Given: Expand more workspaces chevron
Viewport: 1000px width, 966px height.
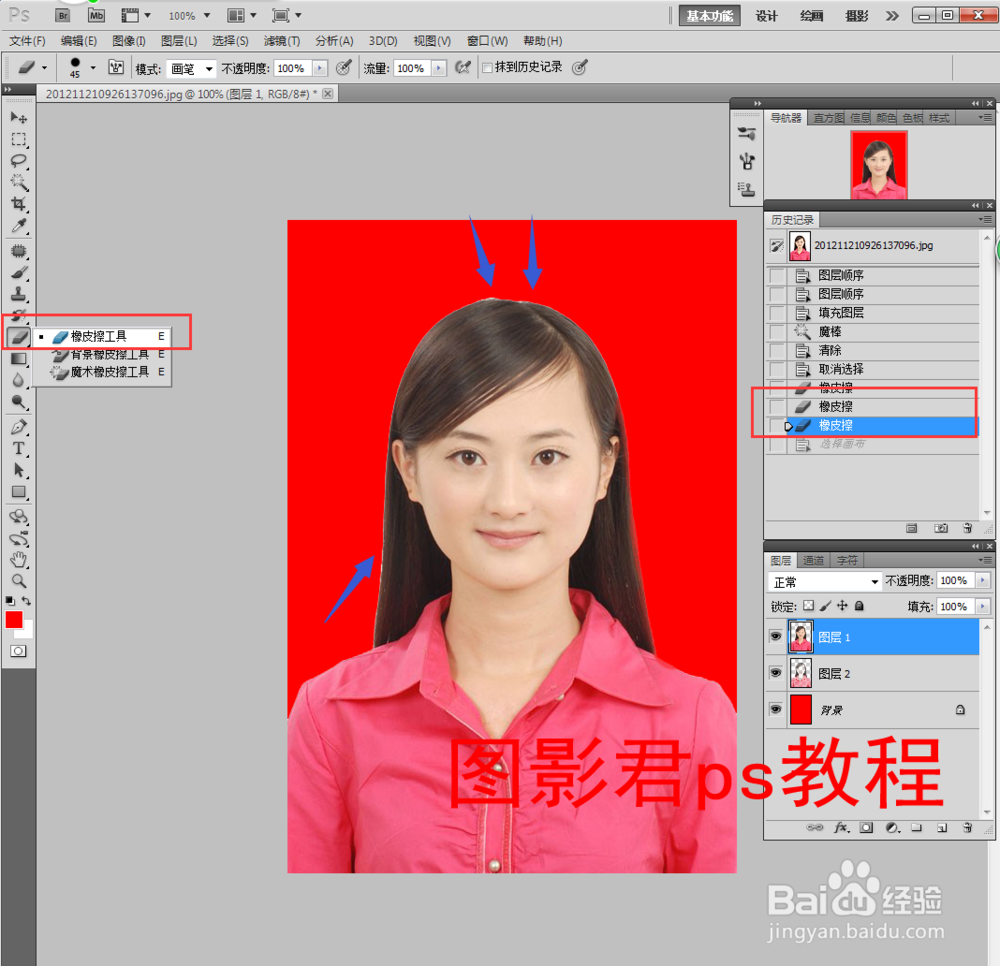Looking at the screenshot, I should (x=892, y=16).
